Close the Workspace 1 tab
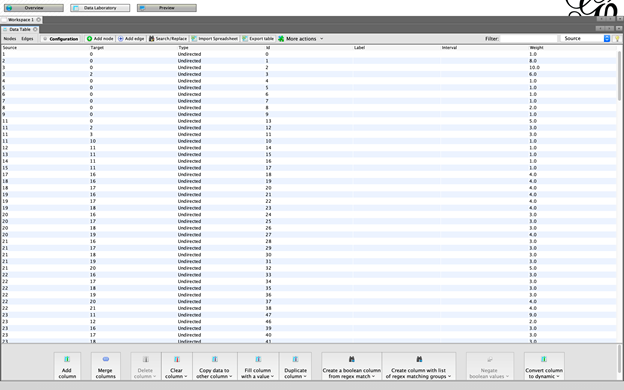 tap(39, 20)
